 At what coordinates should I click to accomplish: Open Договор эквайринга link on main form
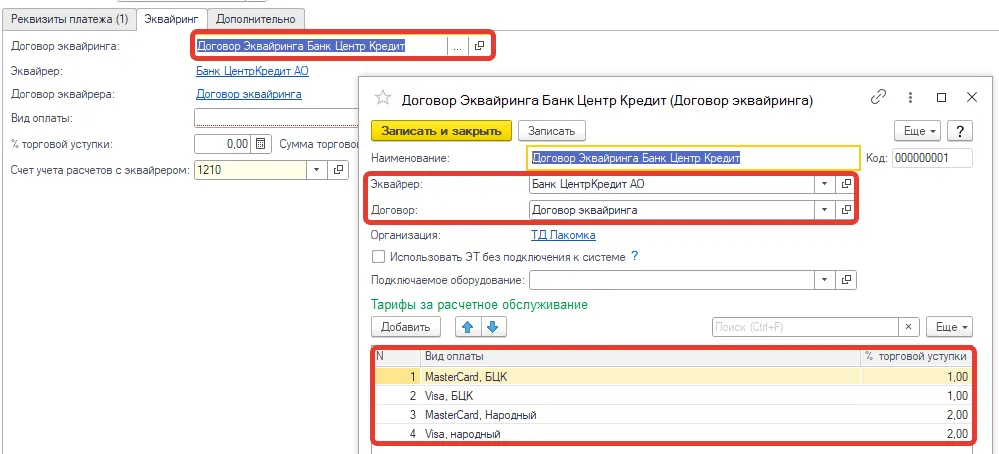tap(249, 94)
